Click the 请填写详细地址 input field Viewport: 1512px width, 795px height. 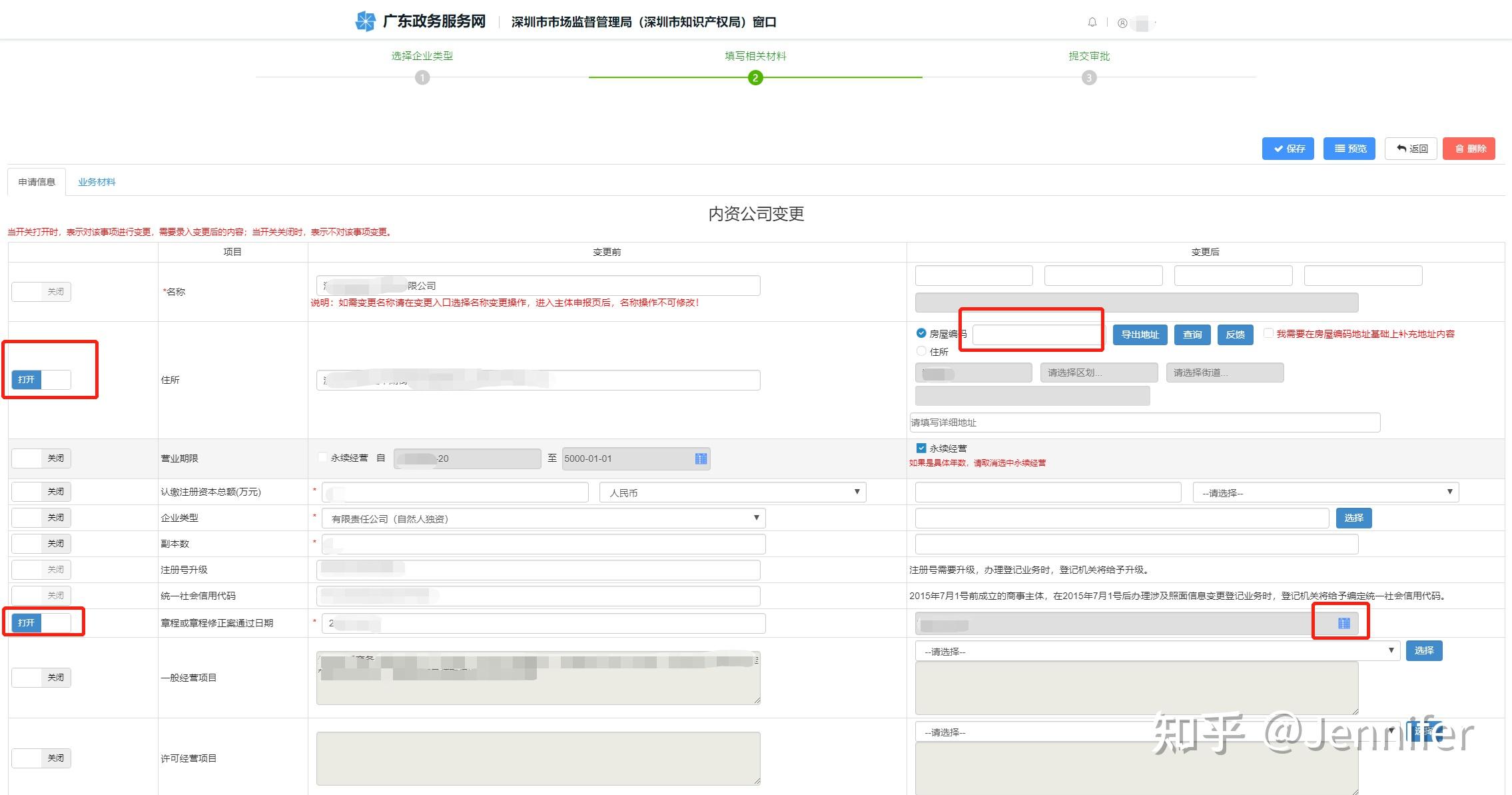[1144, 422]
